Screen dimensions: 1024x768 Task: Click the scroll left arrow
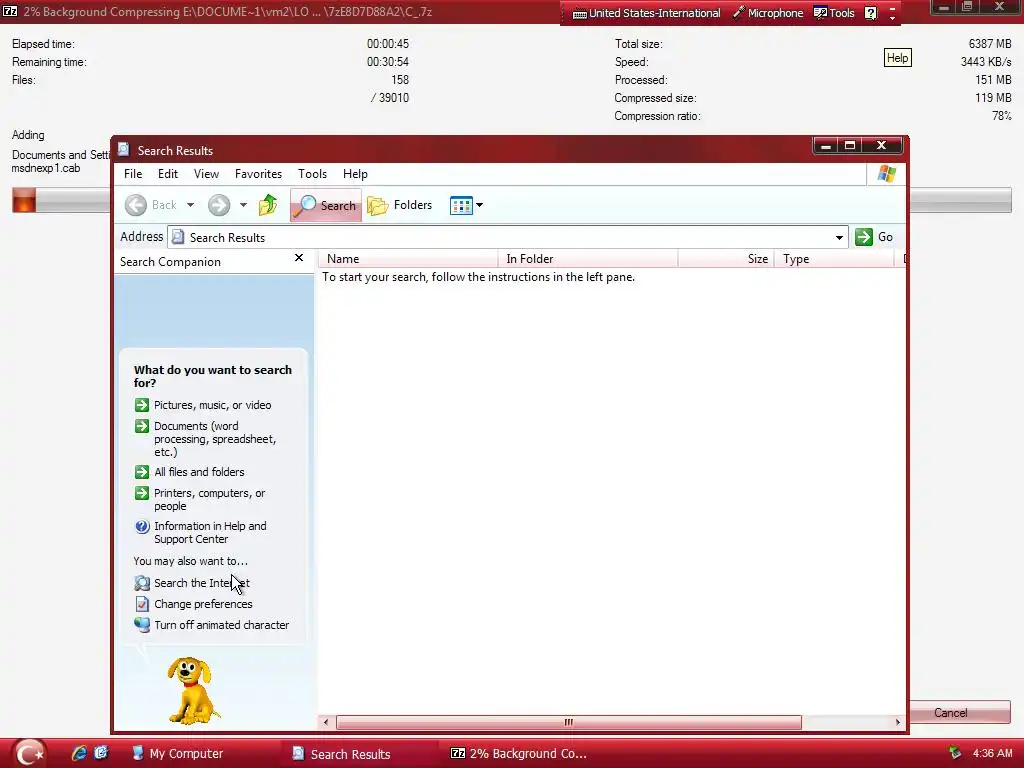click(326, 722)
